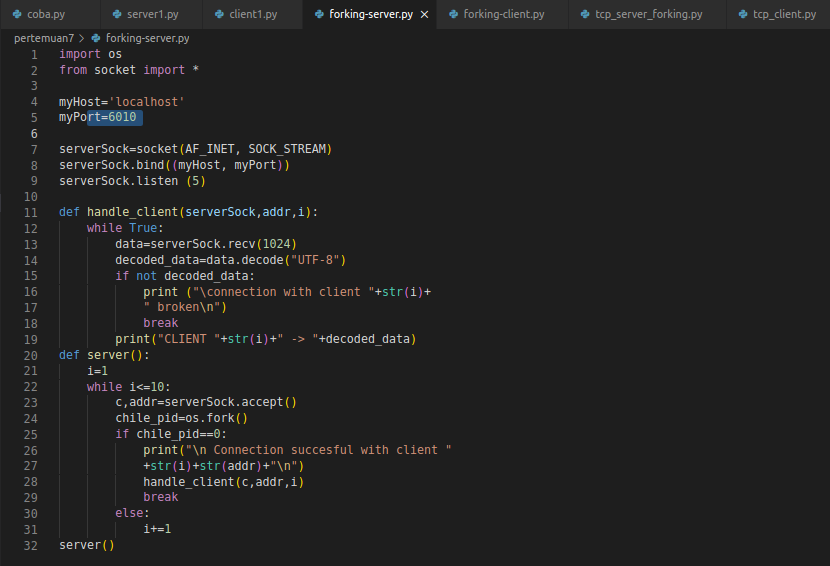Click 'from socket import *' text
The height and width of the screenshot is (566, 830).
click(129, 70)
